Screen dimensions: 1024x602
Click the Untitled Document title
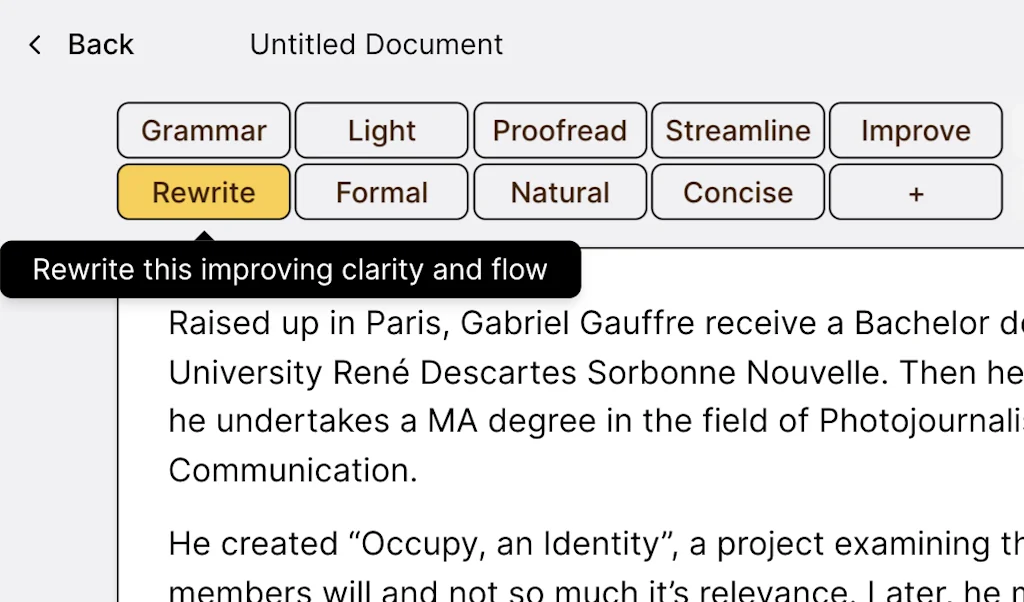pos(376,44)
